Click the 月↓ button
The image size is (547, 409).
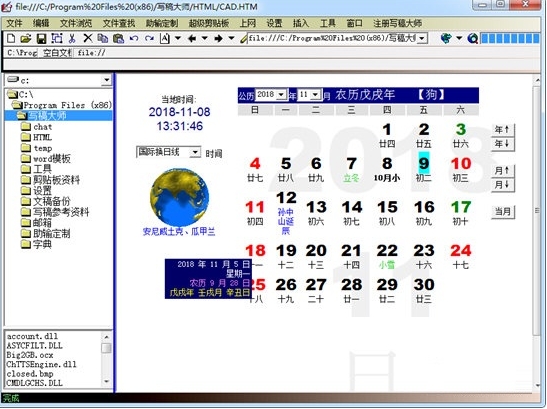click(x=502, y=185)
